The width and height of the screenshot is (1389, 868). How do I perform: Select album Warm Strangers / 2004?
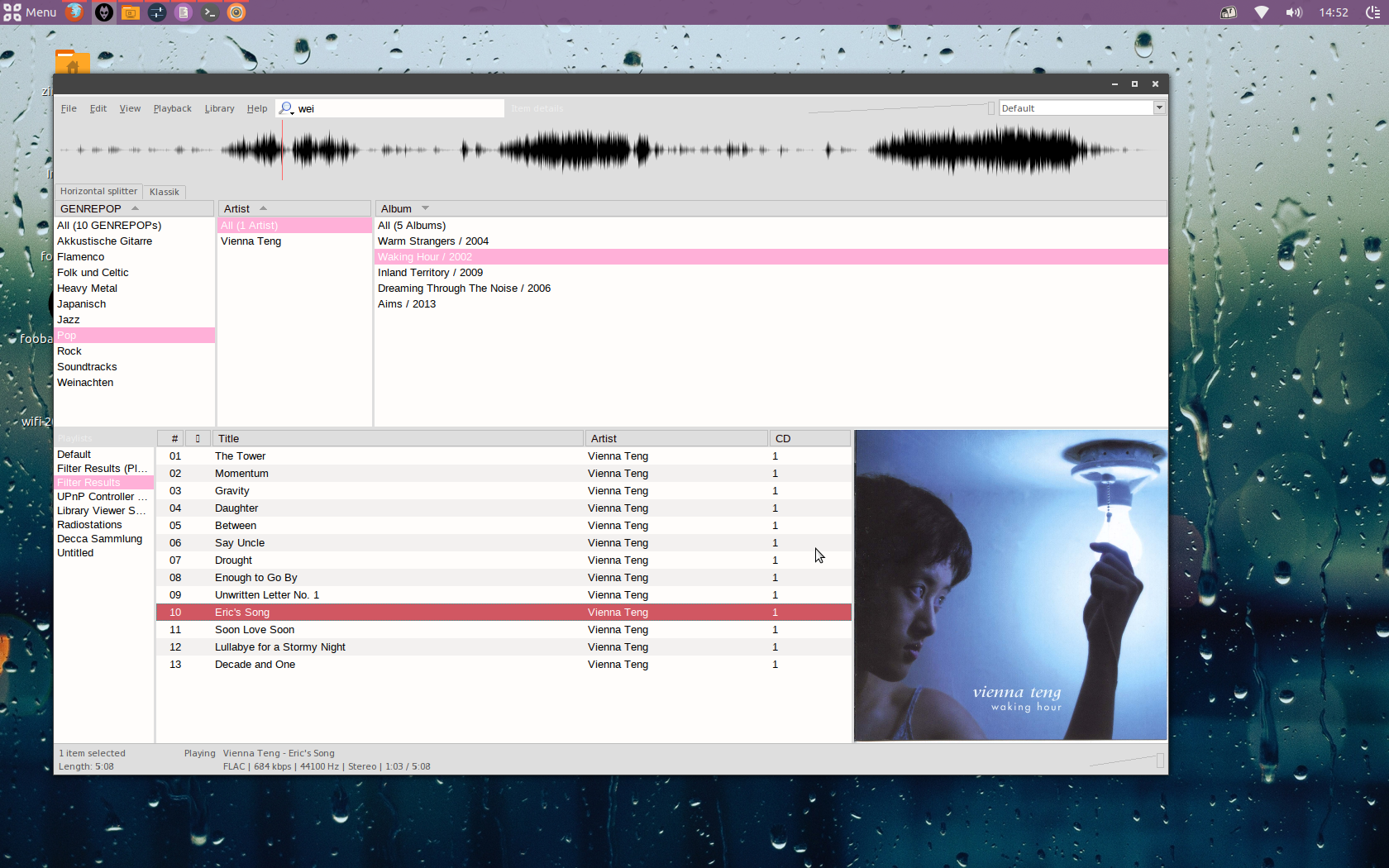click(x=771, y=241)
